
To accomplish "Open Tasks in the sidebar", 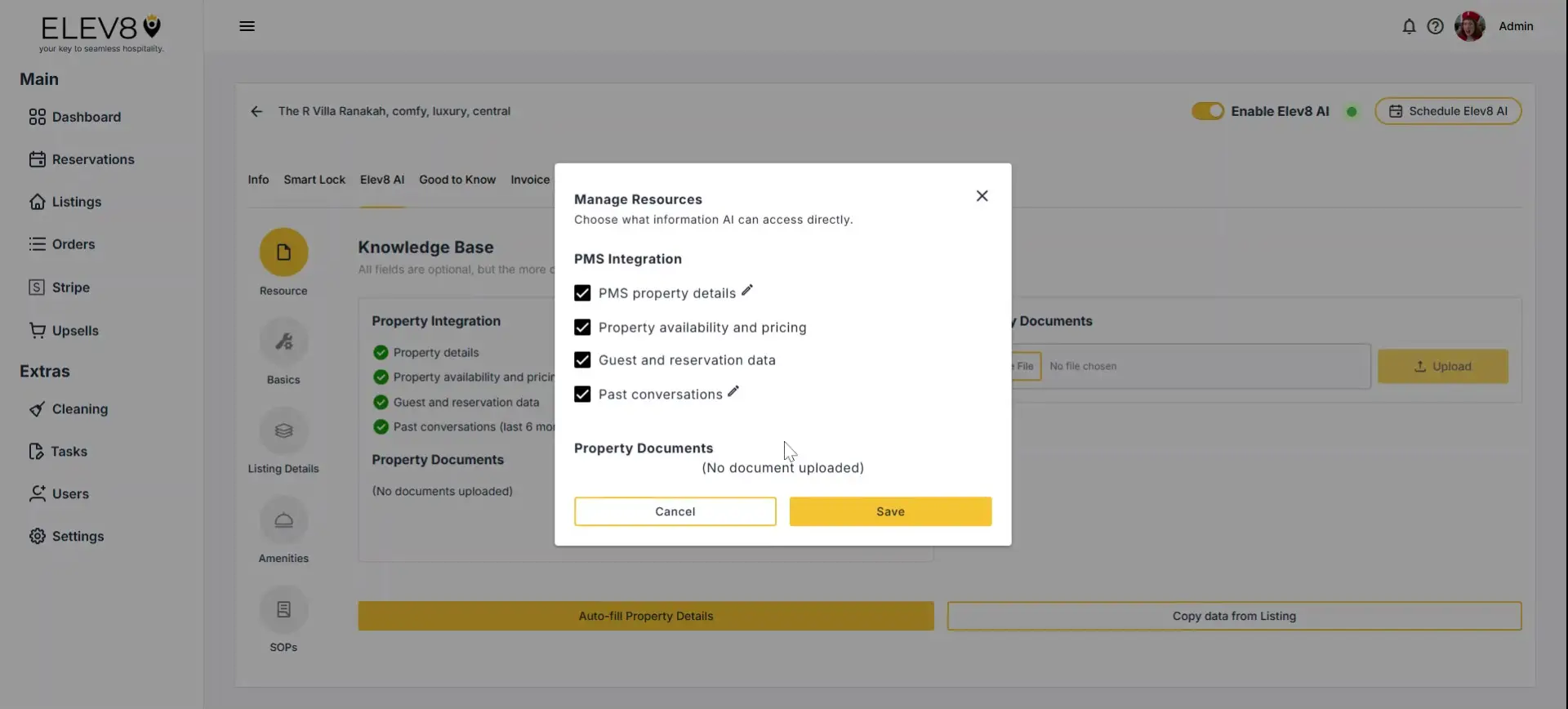I will tap(58, 452).
